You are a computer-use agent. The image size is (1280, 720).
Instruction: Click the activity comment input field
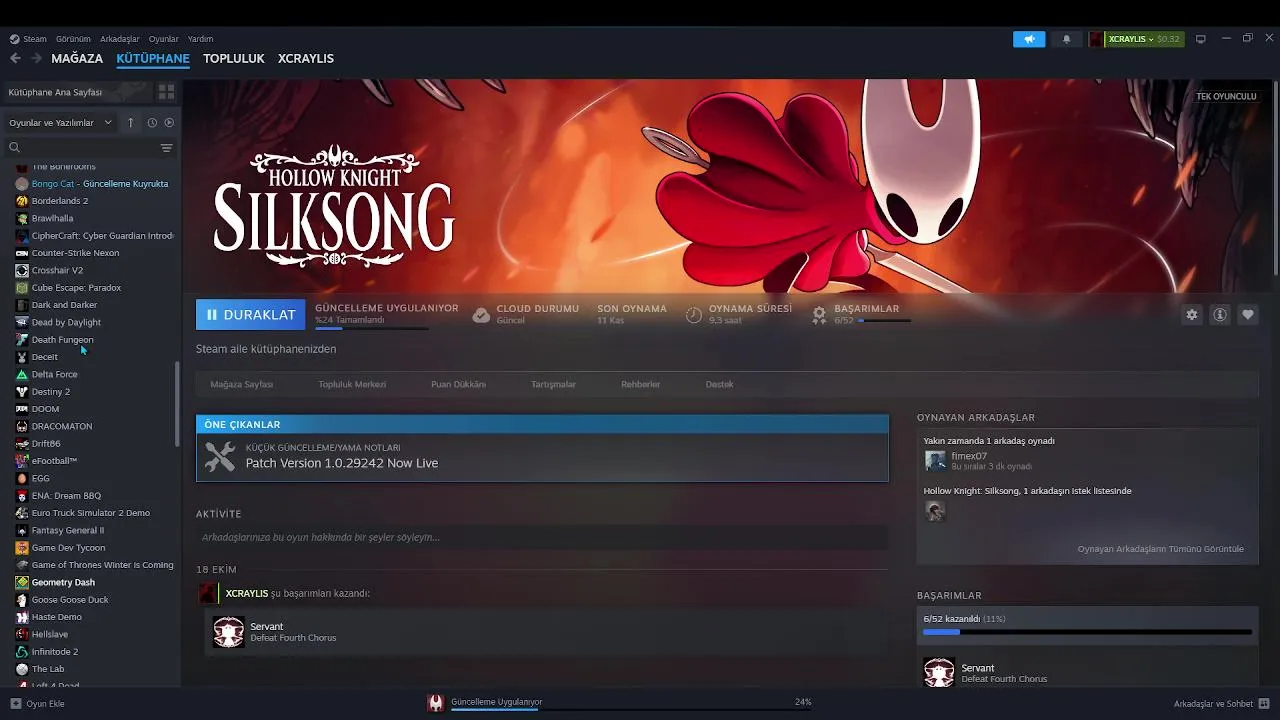pos(542,537)
